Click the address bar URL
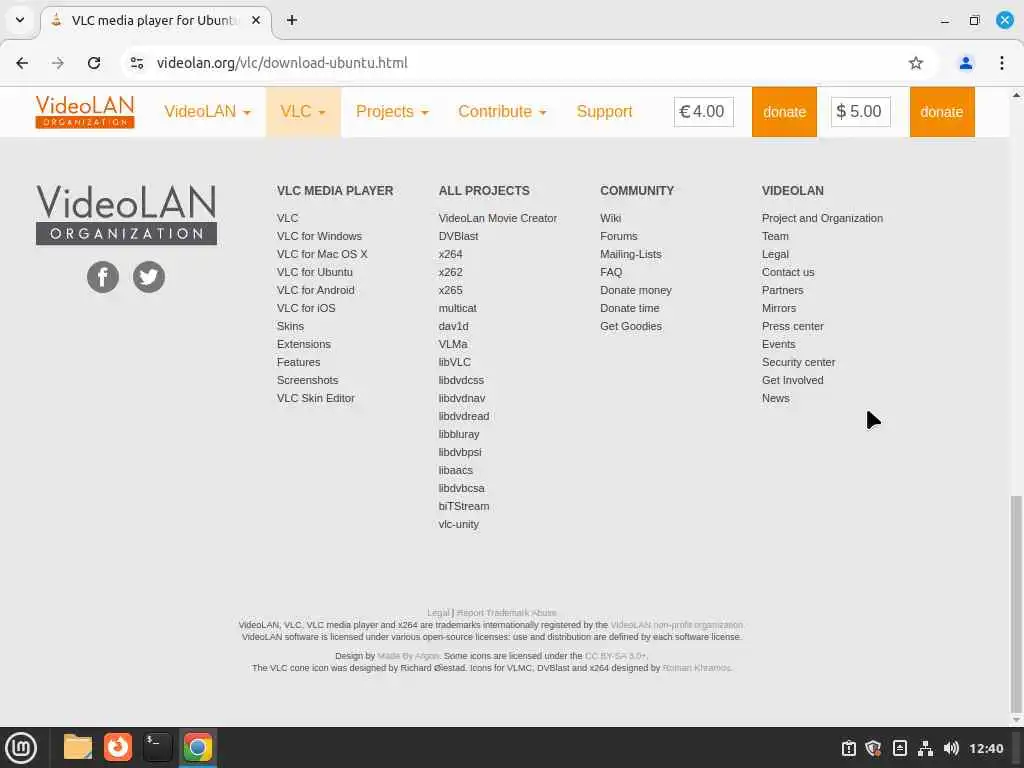 (282, 63)
